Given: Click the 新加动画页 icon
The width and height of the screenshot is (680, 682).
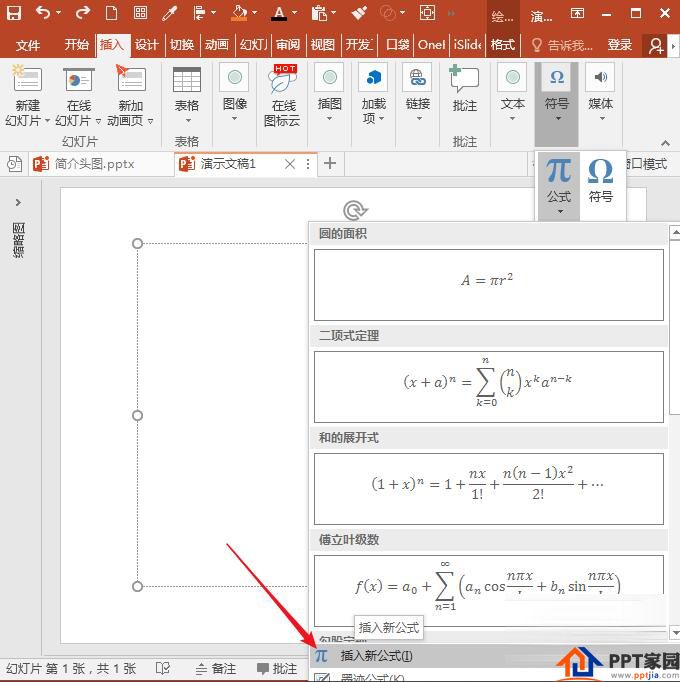Looking at the screenshot, I should [x=130, y=79].
